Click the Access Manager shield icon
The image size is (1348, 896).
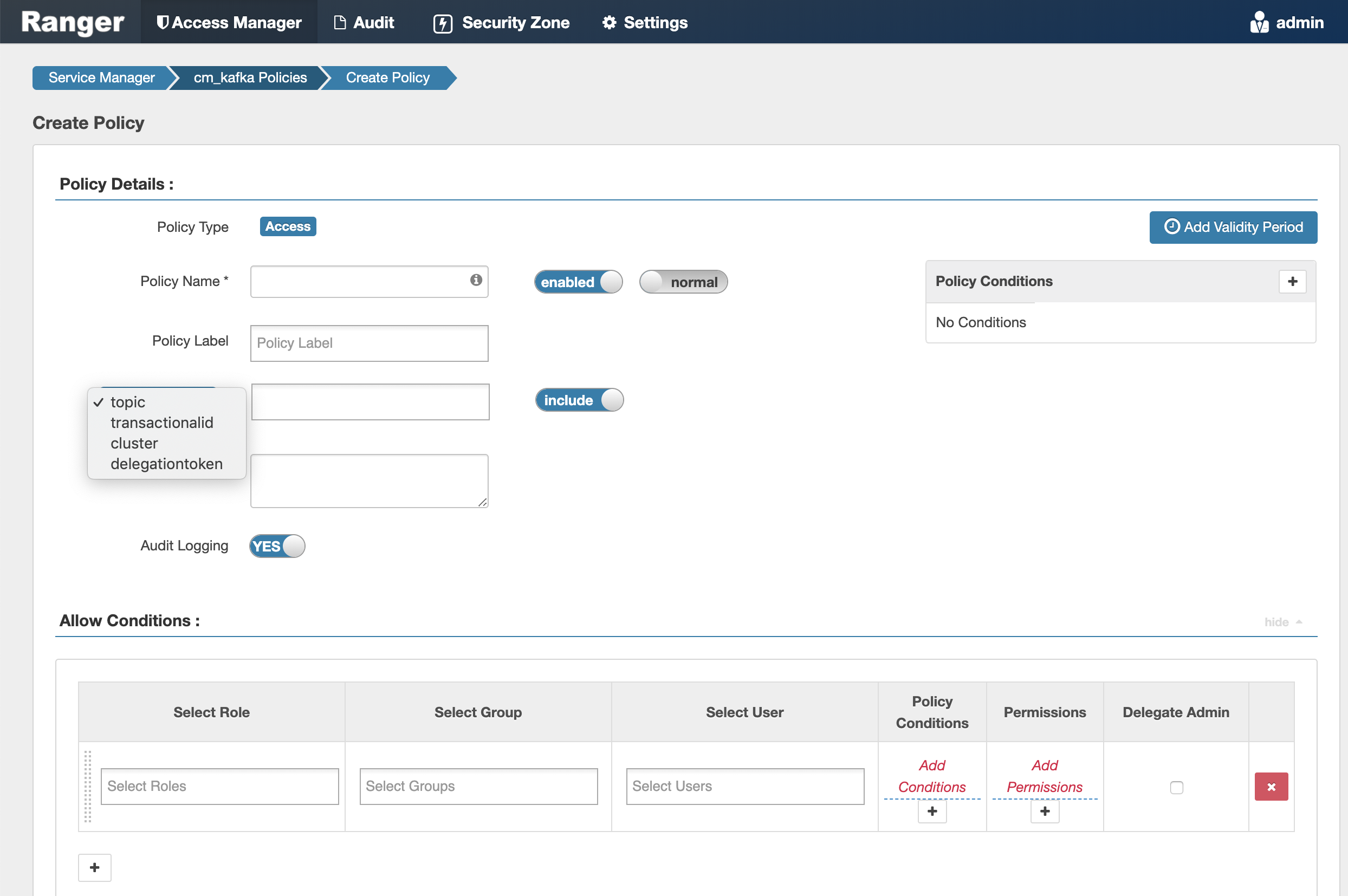163,22
